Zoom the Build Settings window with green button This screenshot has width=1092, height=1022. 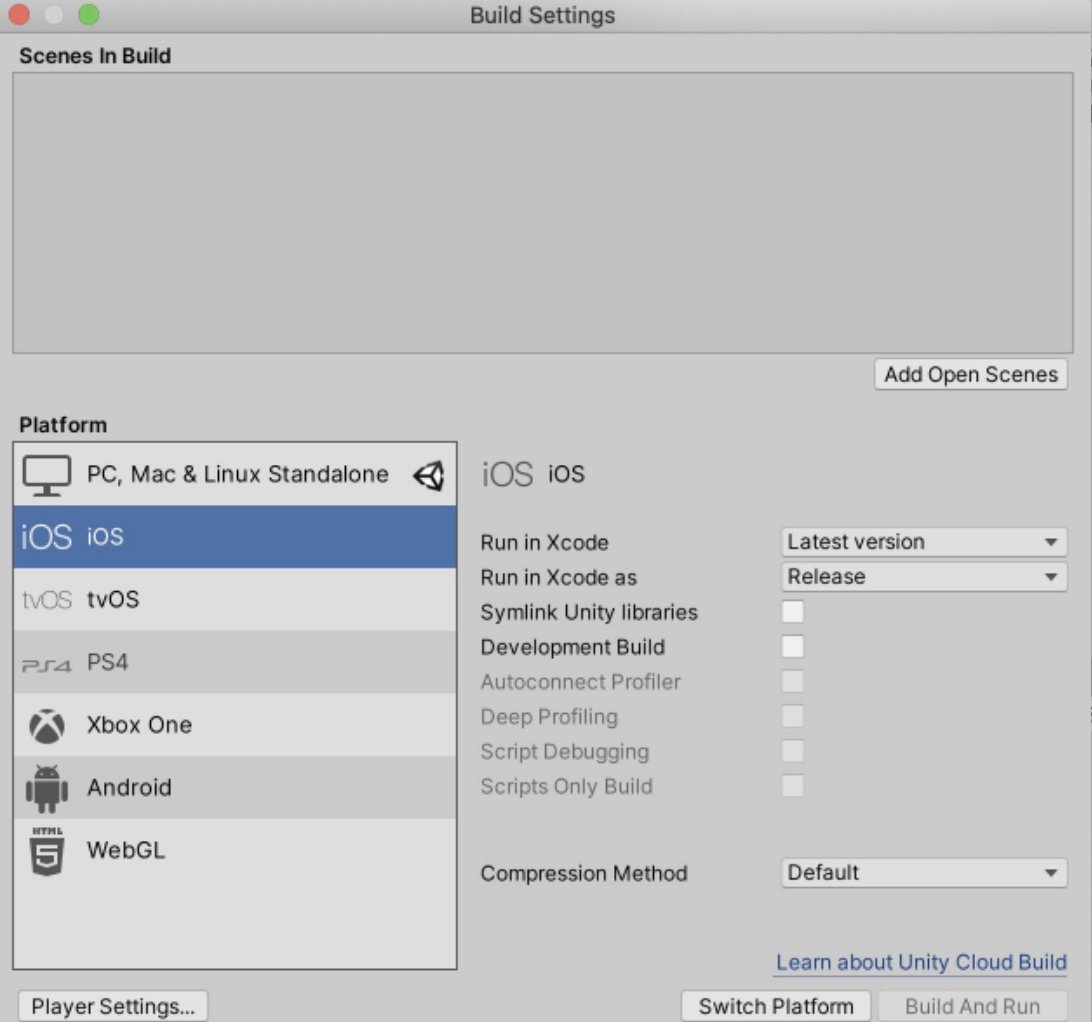[88, 14]
